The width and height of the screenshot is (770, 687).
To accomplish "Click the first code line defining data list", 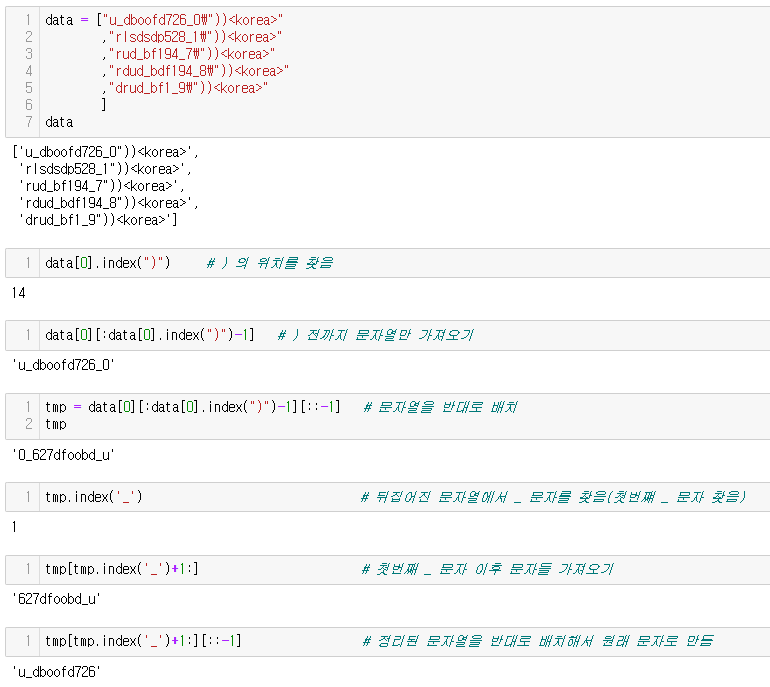I will 164,20.
